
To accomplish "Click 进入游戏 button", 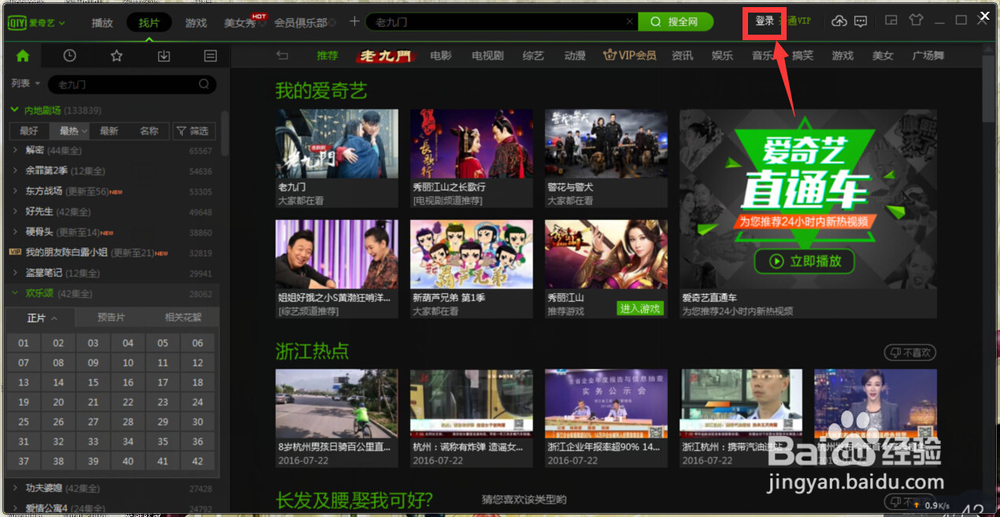I will tap(640, 309).
